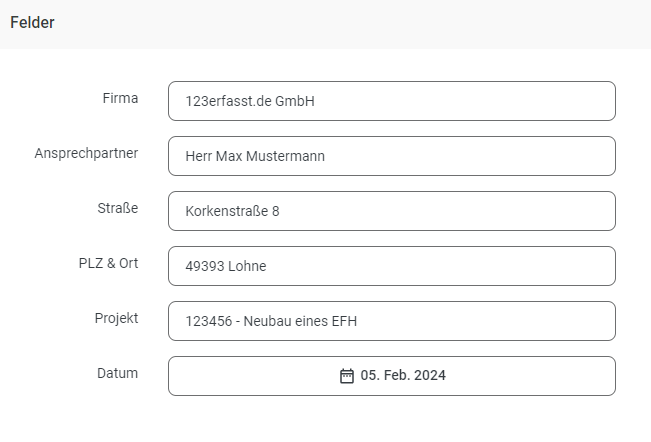Click the Projekt label
Image resolution: width=651 pixels, height=442 pixels.
[x=116, y=318]
